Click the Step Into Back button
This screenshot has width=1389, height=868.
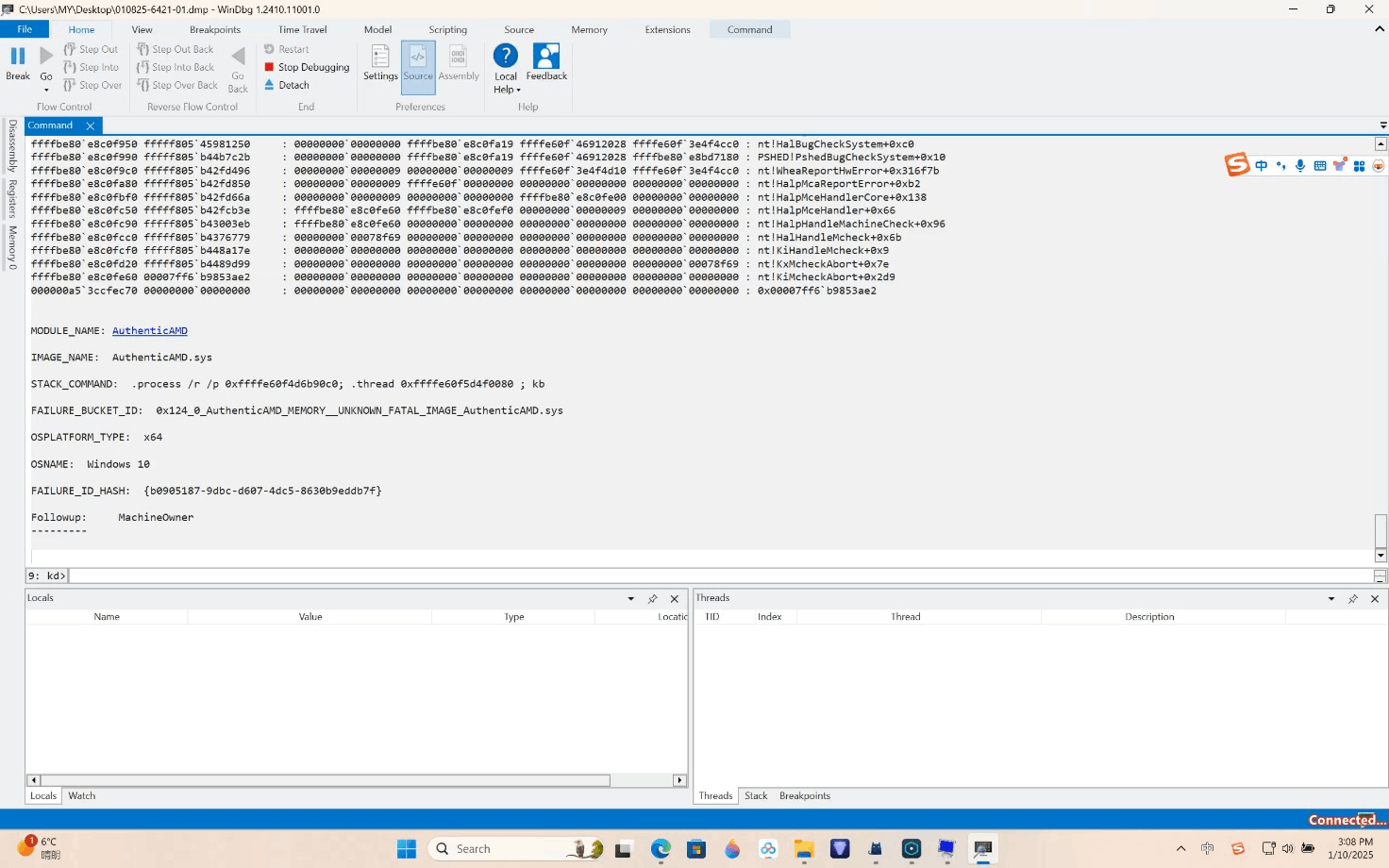tap(176, 67)
